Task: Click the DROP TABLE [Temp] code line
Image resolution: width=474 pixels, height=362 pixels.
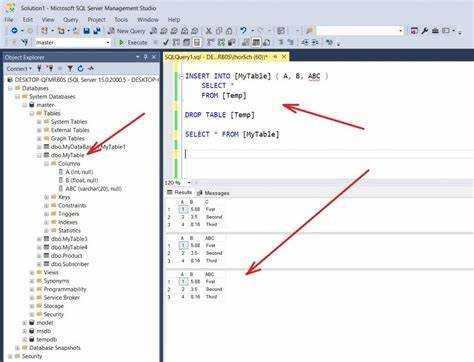Action: tap(220, 115)
